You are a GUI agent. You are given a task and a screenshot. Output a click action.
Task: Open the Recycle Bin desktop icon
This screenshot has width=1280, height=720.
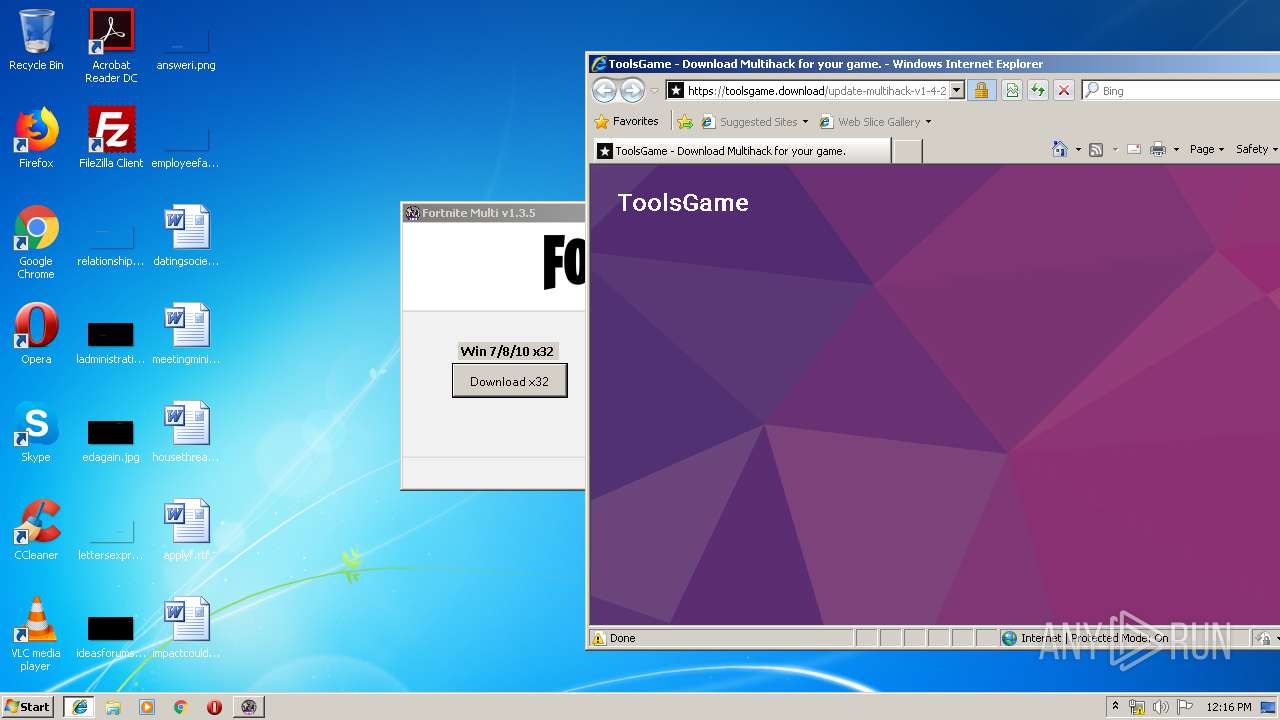[36, 40]
